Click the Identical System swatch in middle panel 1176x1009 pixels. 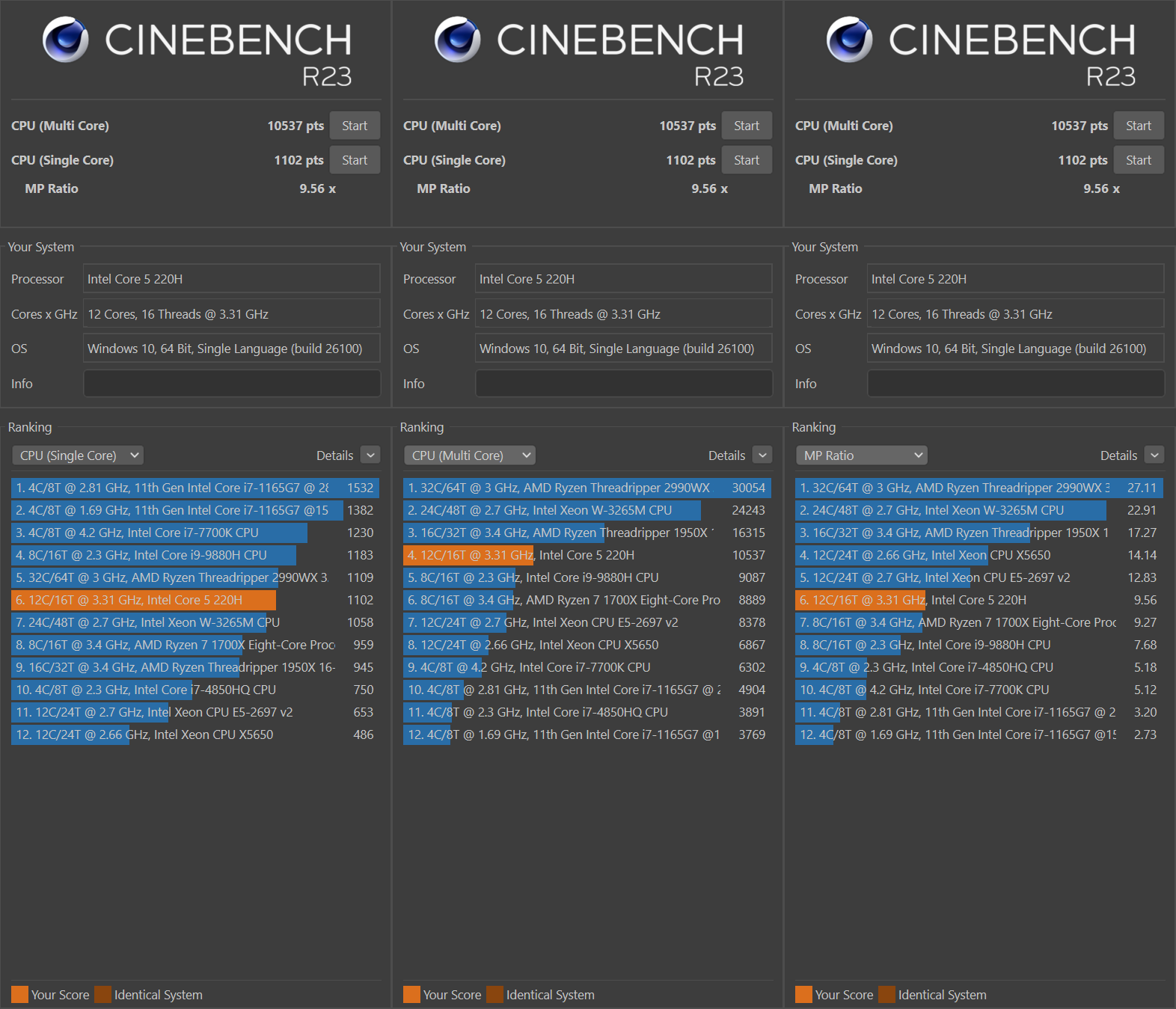coord(494,994)
